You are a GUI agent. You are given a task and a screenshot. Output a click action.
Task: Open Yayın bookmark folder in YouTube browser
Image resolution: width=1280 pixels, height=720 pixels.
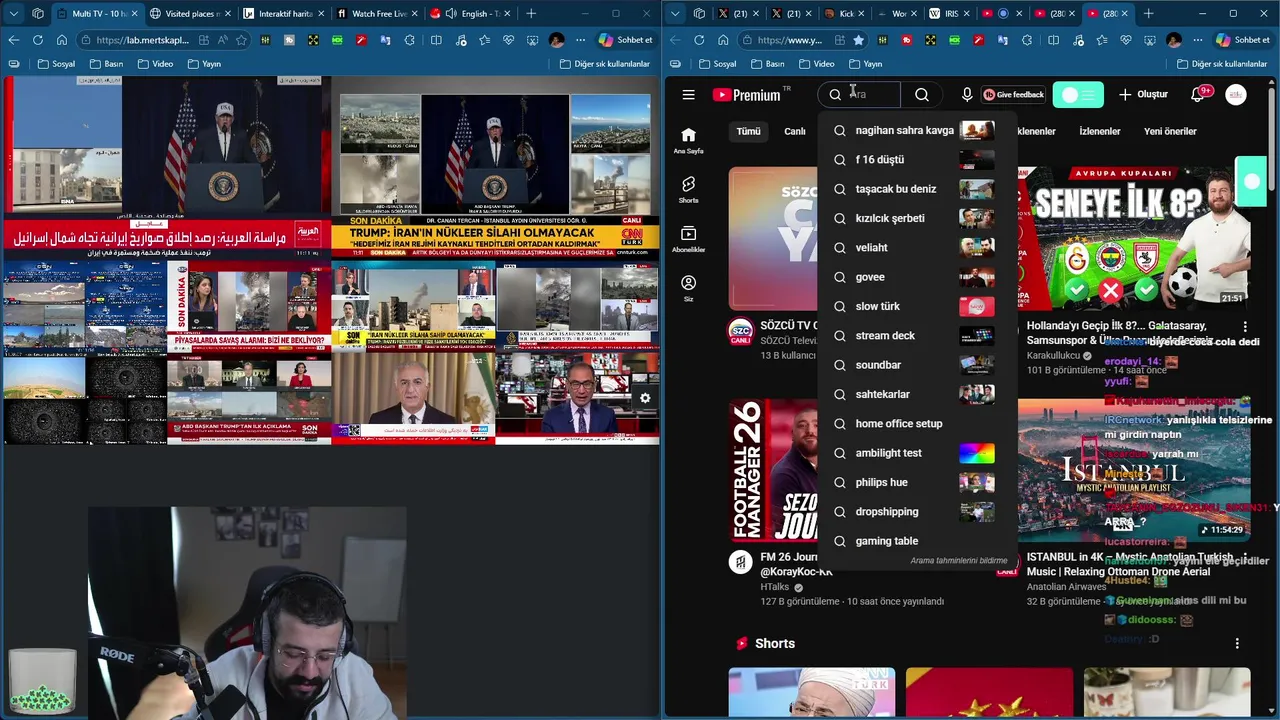(x=865, y=64)
